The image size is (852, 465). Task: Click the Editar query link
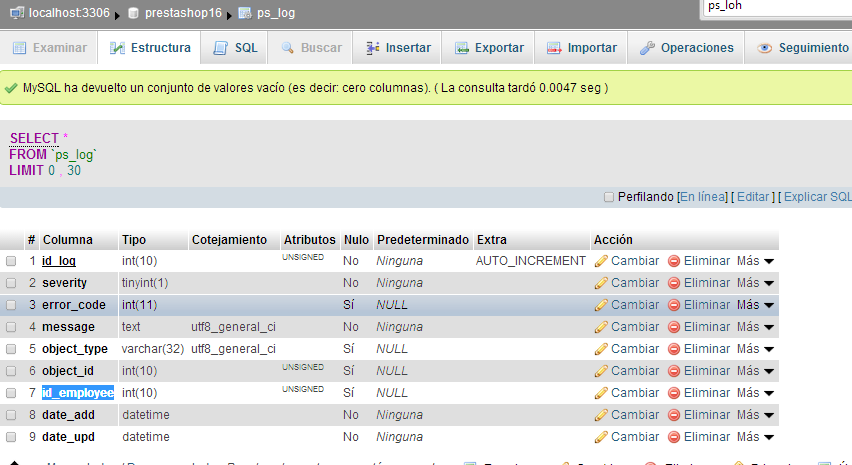(753, 197)
